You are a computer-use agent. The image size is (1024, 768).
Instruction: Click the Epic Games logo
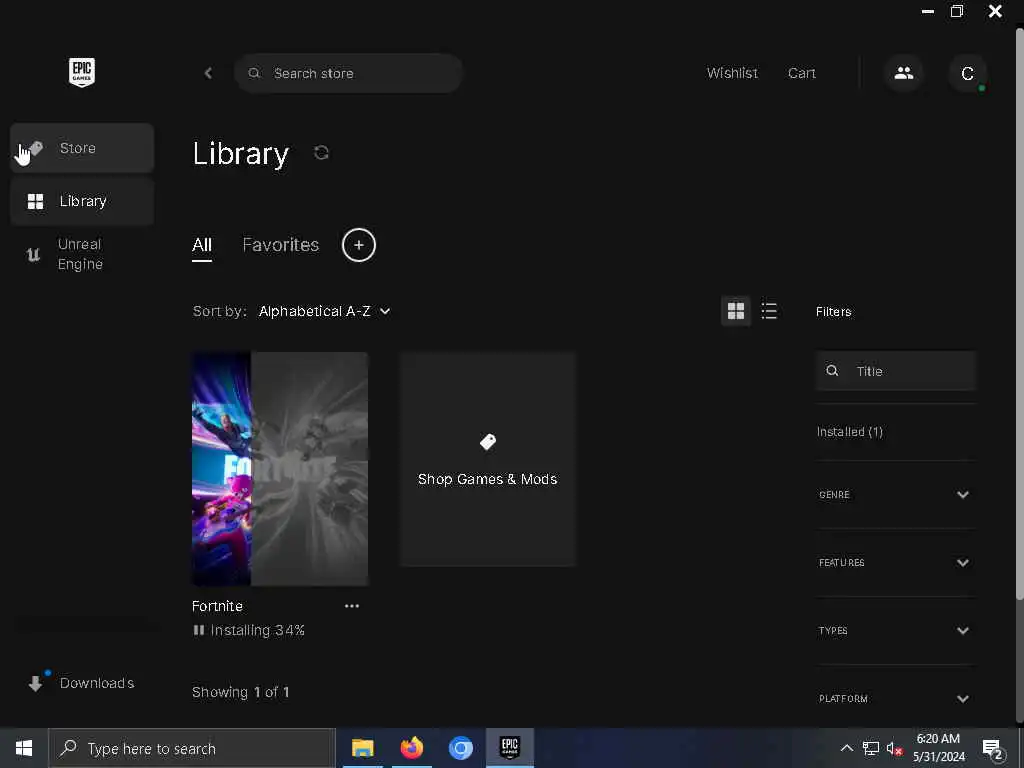tap(82, 72)
